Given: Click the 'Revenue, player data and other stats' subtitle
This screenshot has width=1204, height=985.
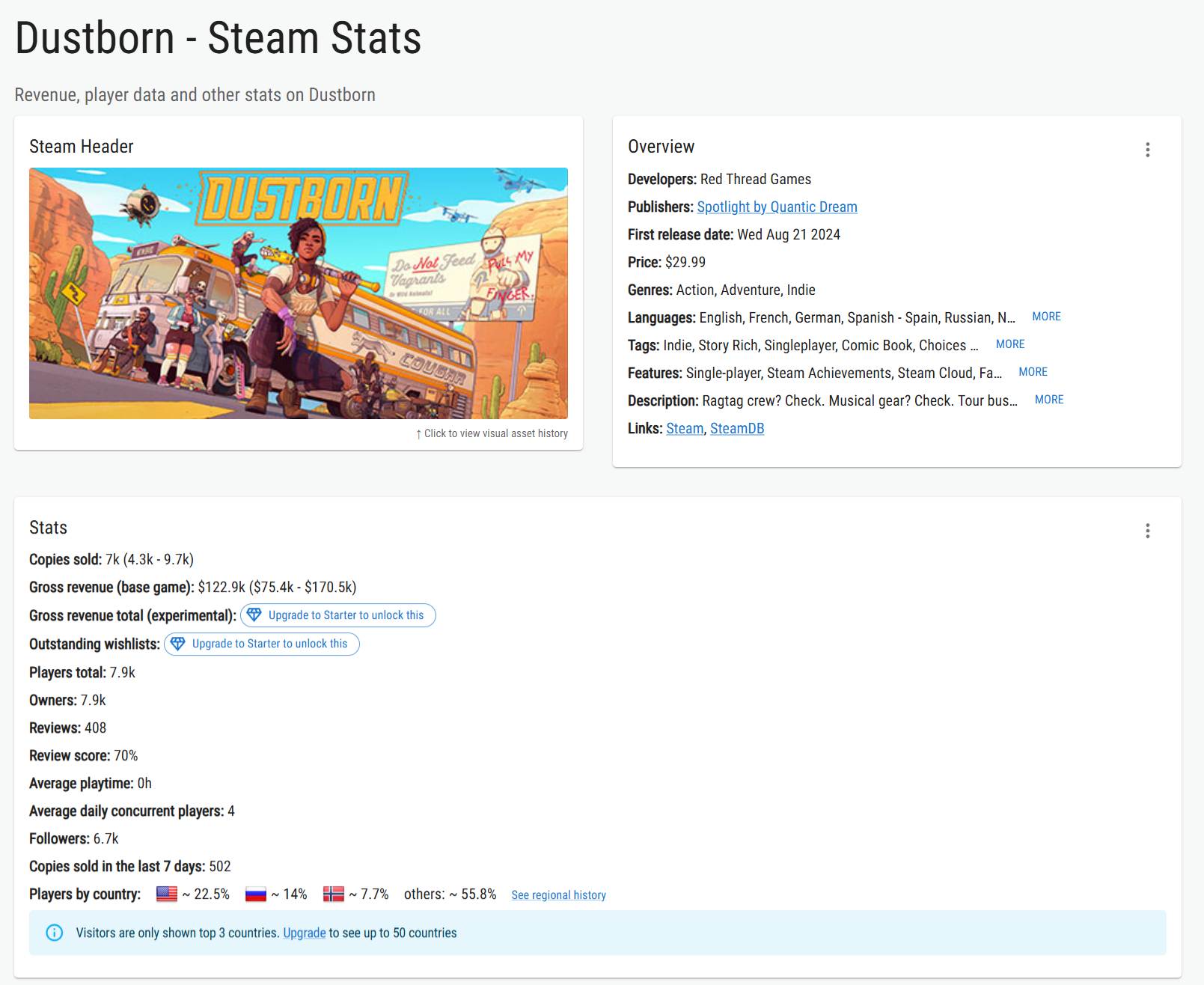Looking at the screenshot, I should (x=195, y=95).
